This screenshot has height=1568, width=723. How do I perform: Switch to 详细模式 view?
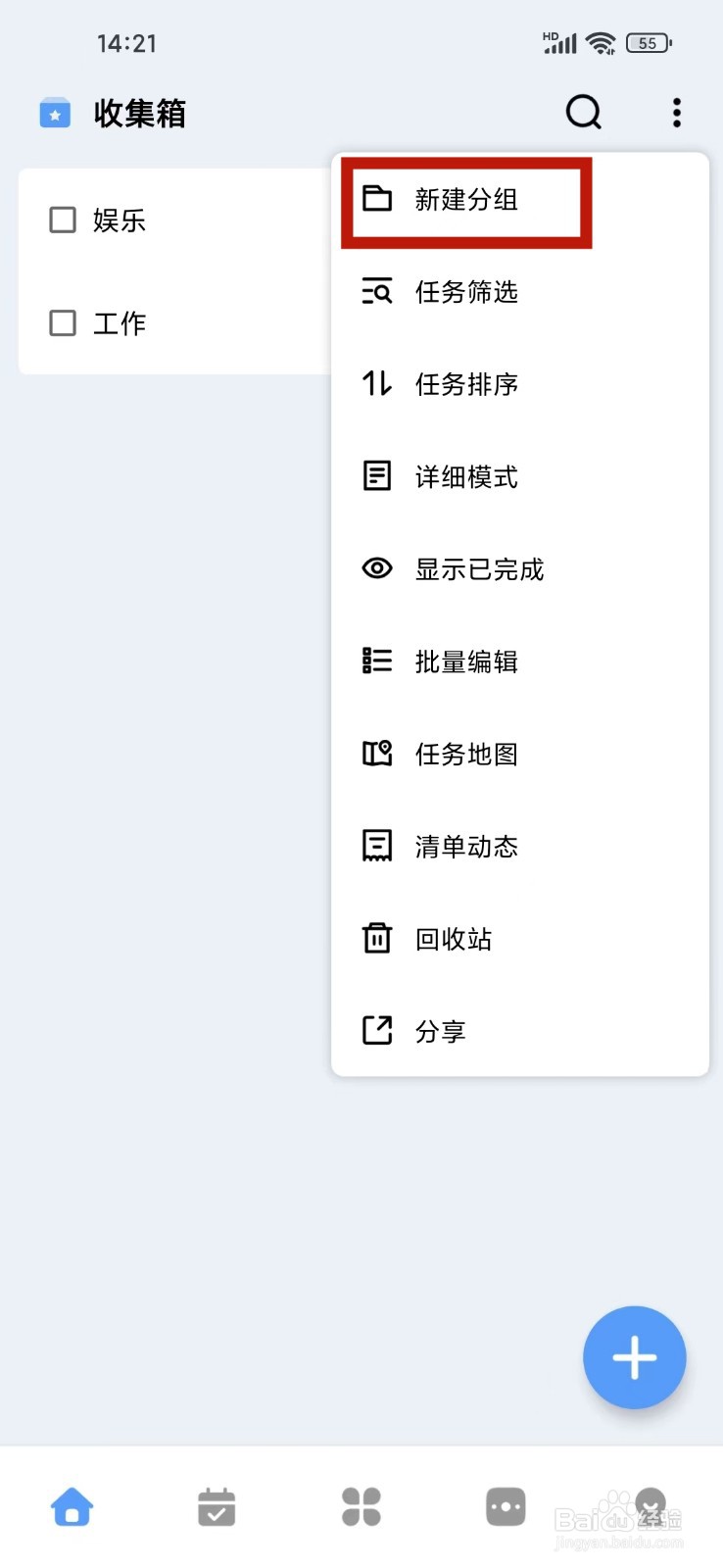click(519, 476)
